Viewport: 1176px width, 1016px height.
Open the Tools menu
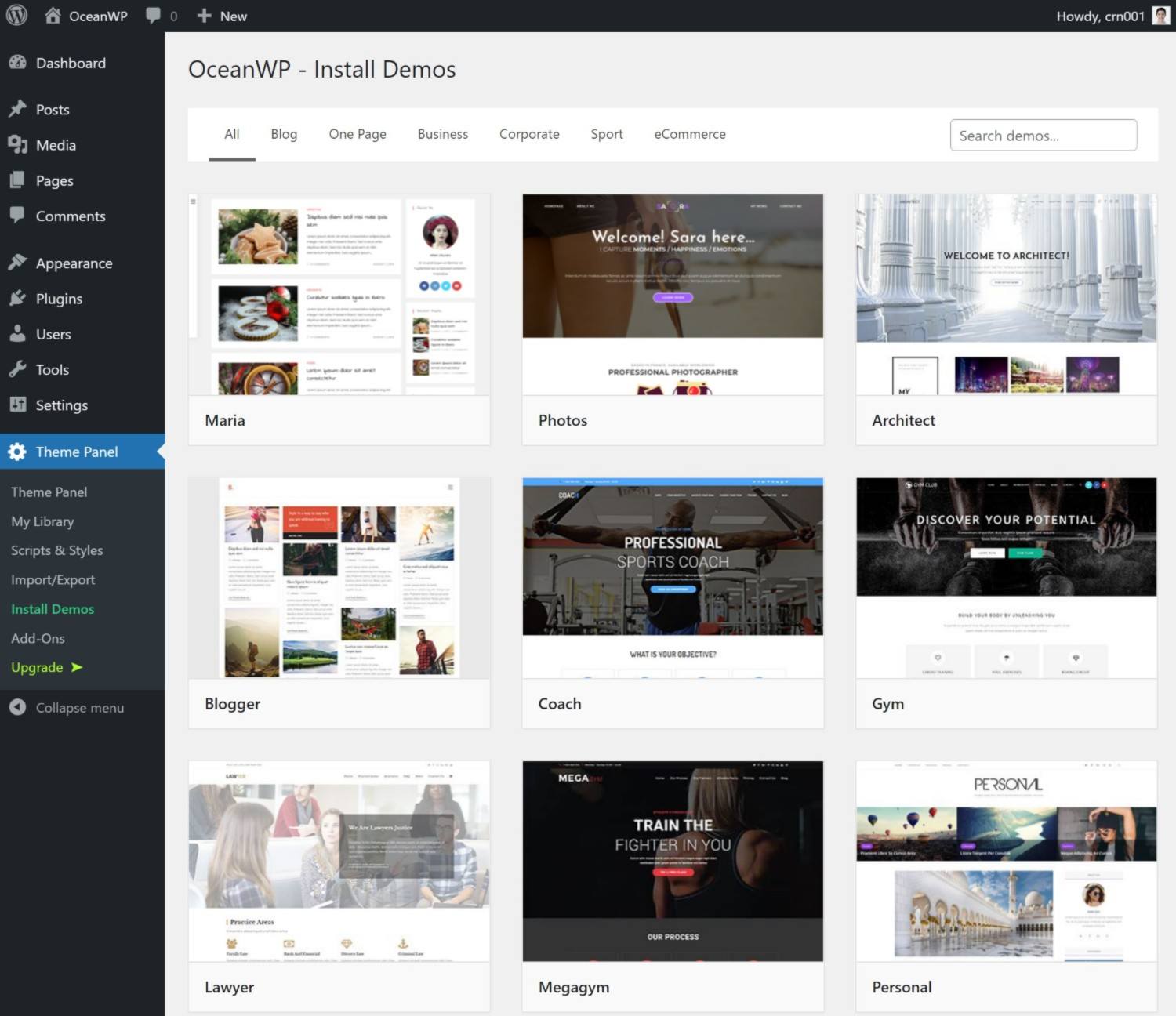coord(52,370)
